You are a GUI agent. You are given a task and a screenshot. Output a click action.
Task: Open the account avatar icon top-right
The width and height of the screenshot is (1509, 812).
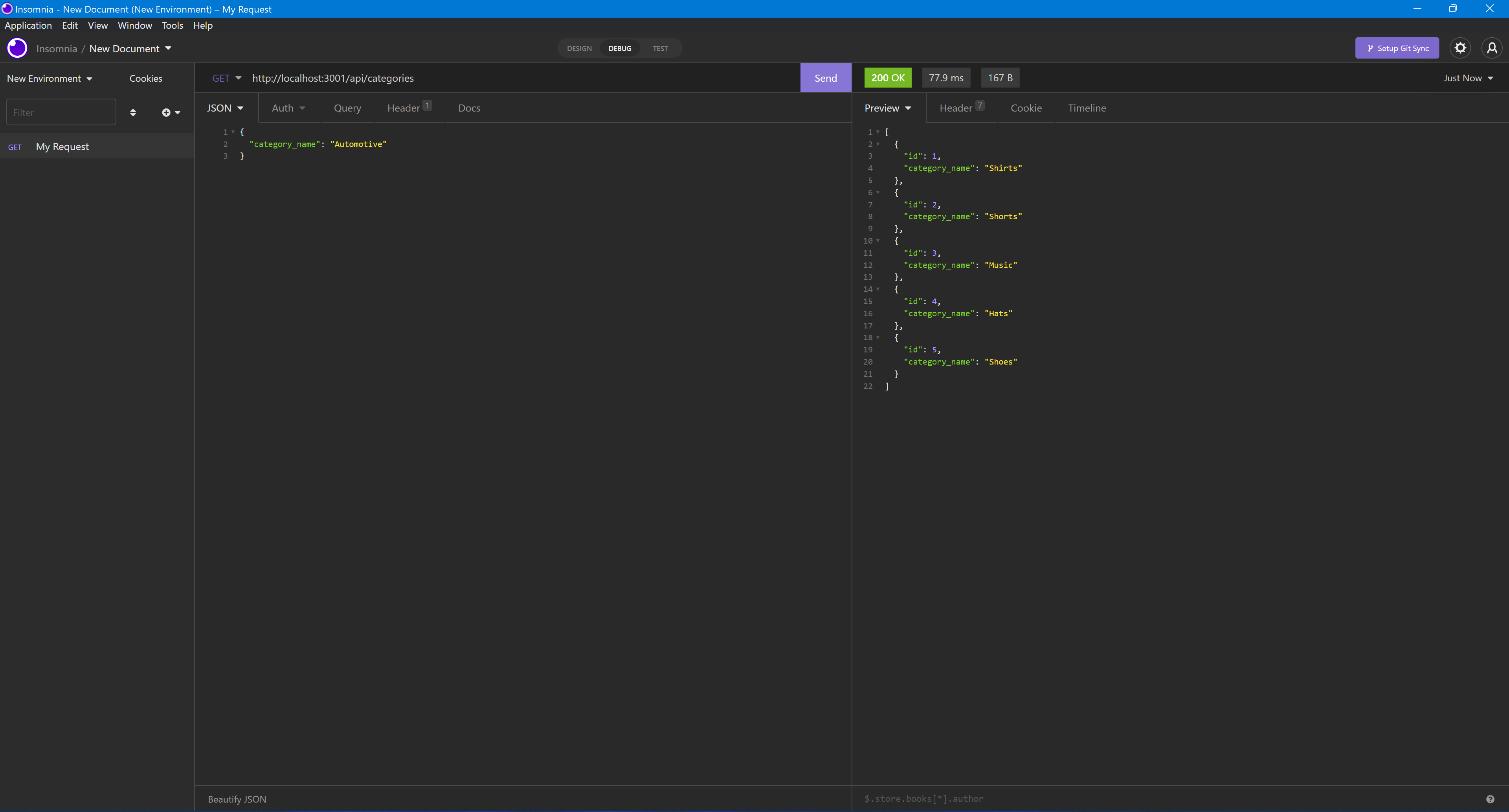(1491, 48)
